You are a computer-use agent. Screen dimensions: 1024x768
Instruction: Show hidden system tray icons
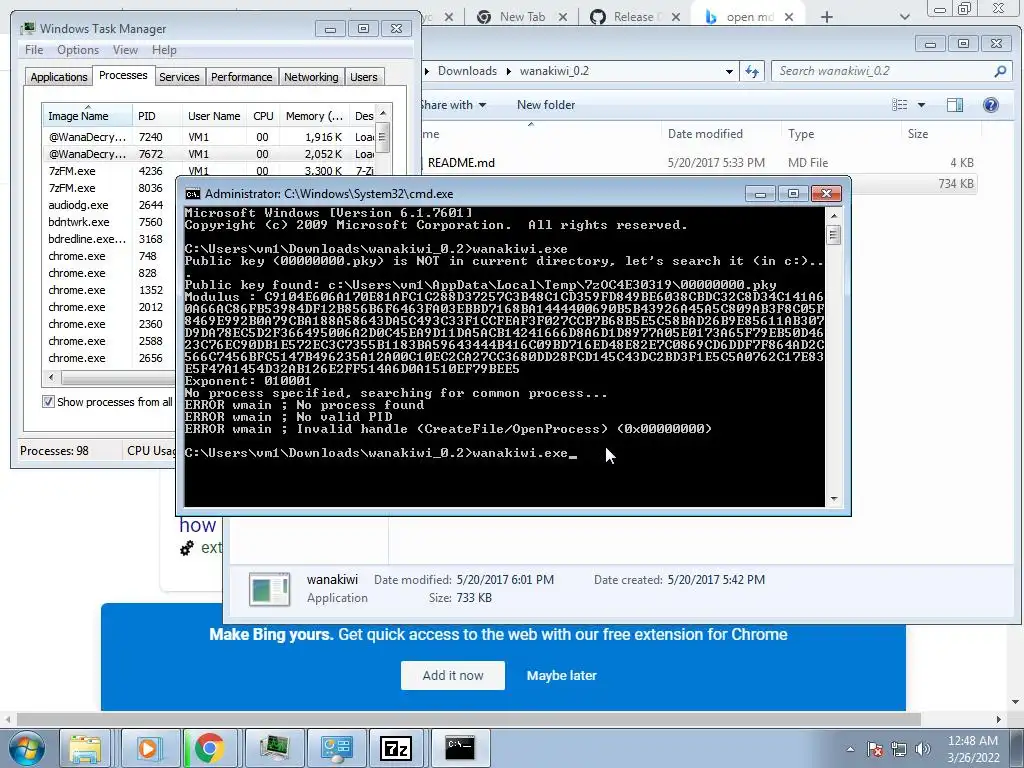click(x=850, y=749)
